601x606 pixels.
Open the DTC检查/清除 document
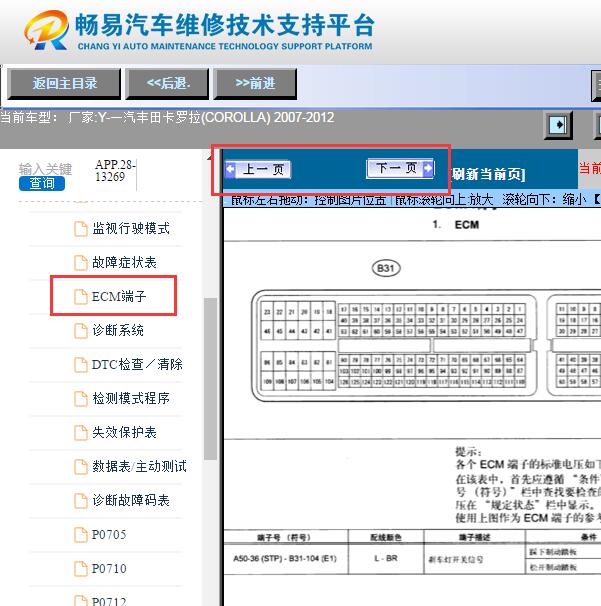tap(137, 364)
